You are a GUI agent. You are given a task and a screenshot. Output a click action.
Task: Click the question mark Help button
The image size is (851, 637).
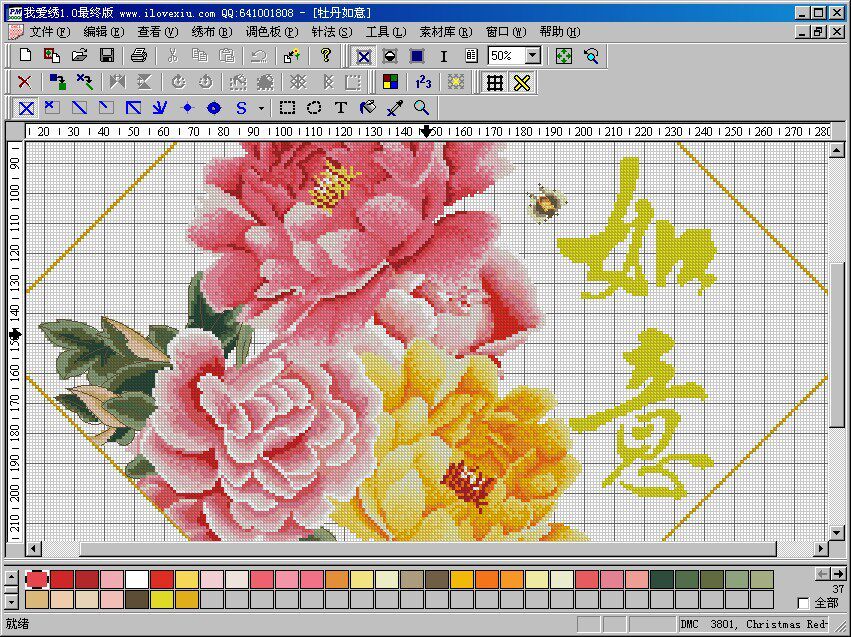coord(326,56)
